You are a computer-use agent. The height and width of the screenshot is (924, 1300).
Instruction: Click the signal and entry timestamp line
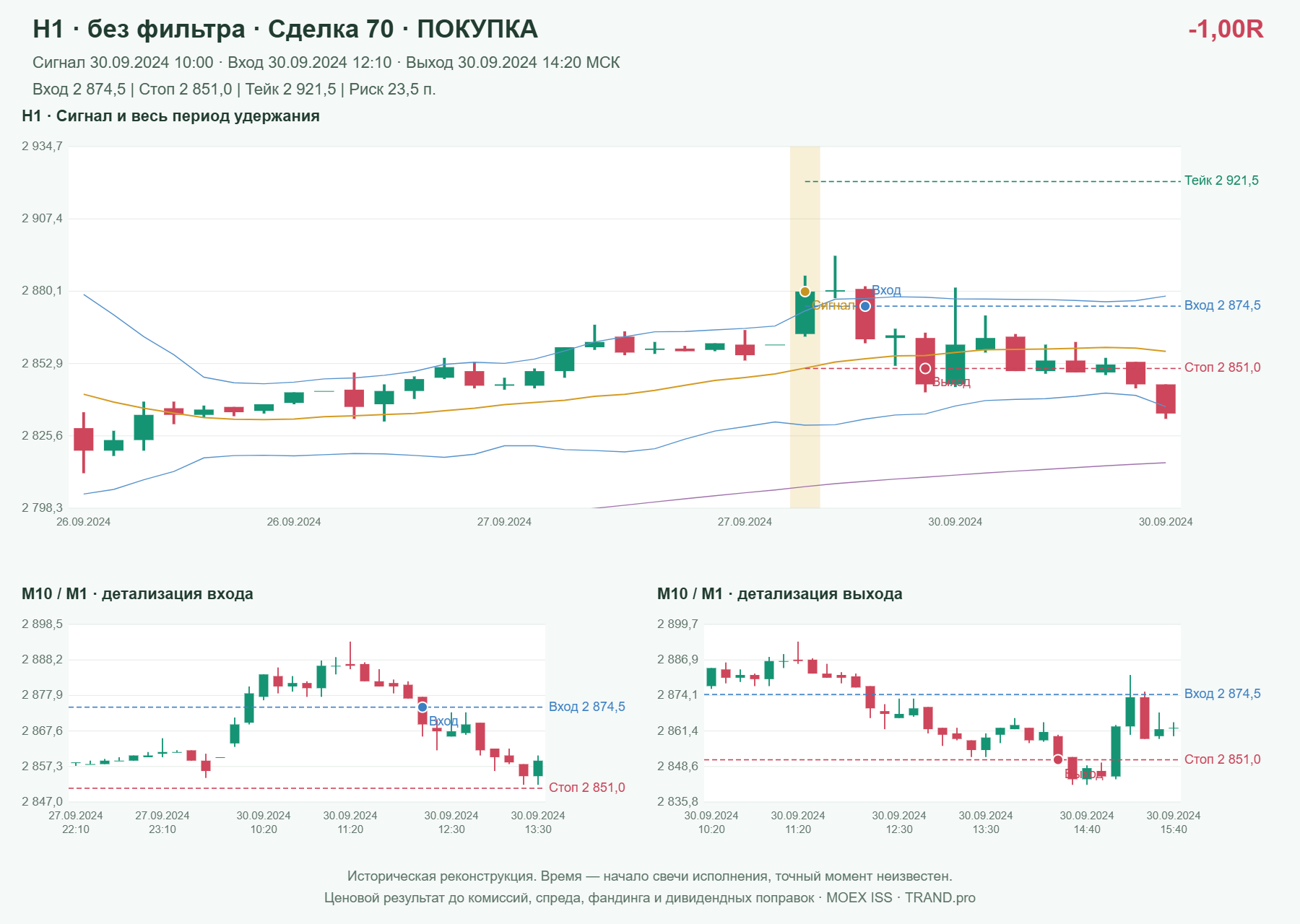(326, 63)
